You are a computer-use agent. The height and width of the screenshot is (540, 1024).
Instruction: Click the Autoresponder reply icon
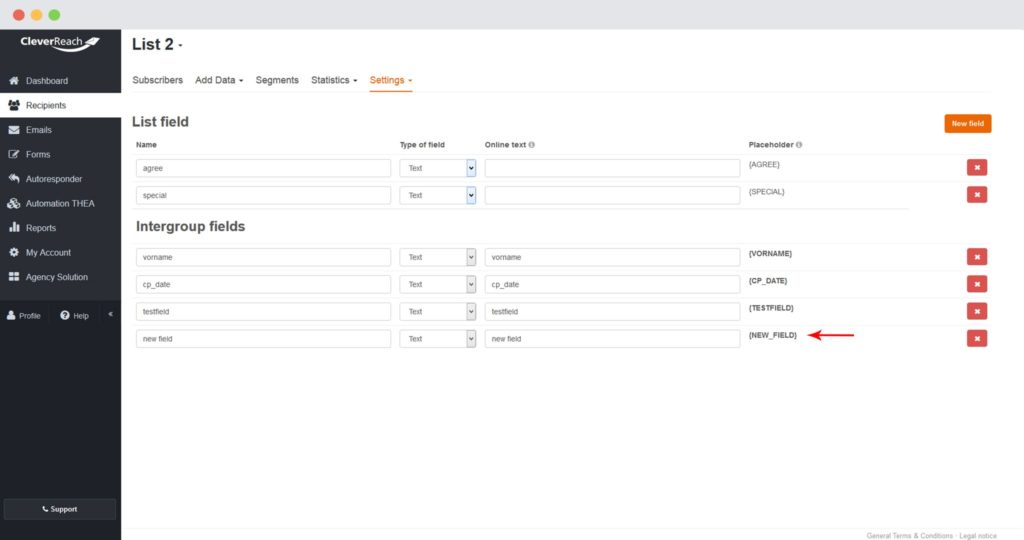(14, 179)
